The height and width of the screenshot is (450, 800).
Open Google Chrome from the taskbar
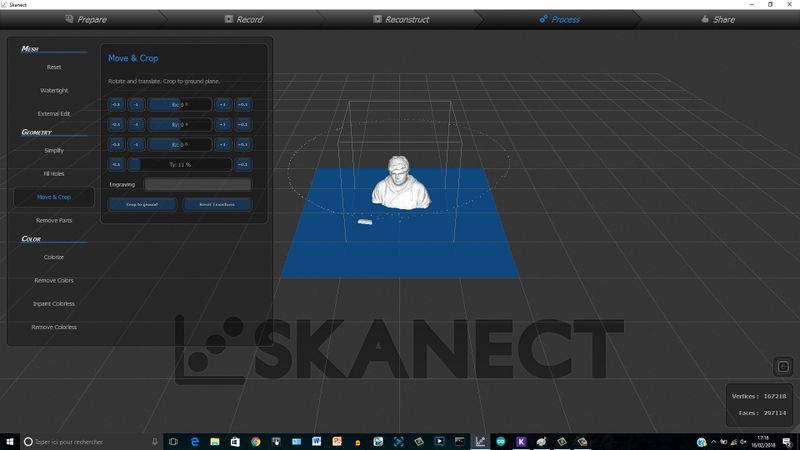(256, 441)
